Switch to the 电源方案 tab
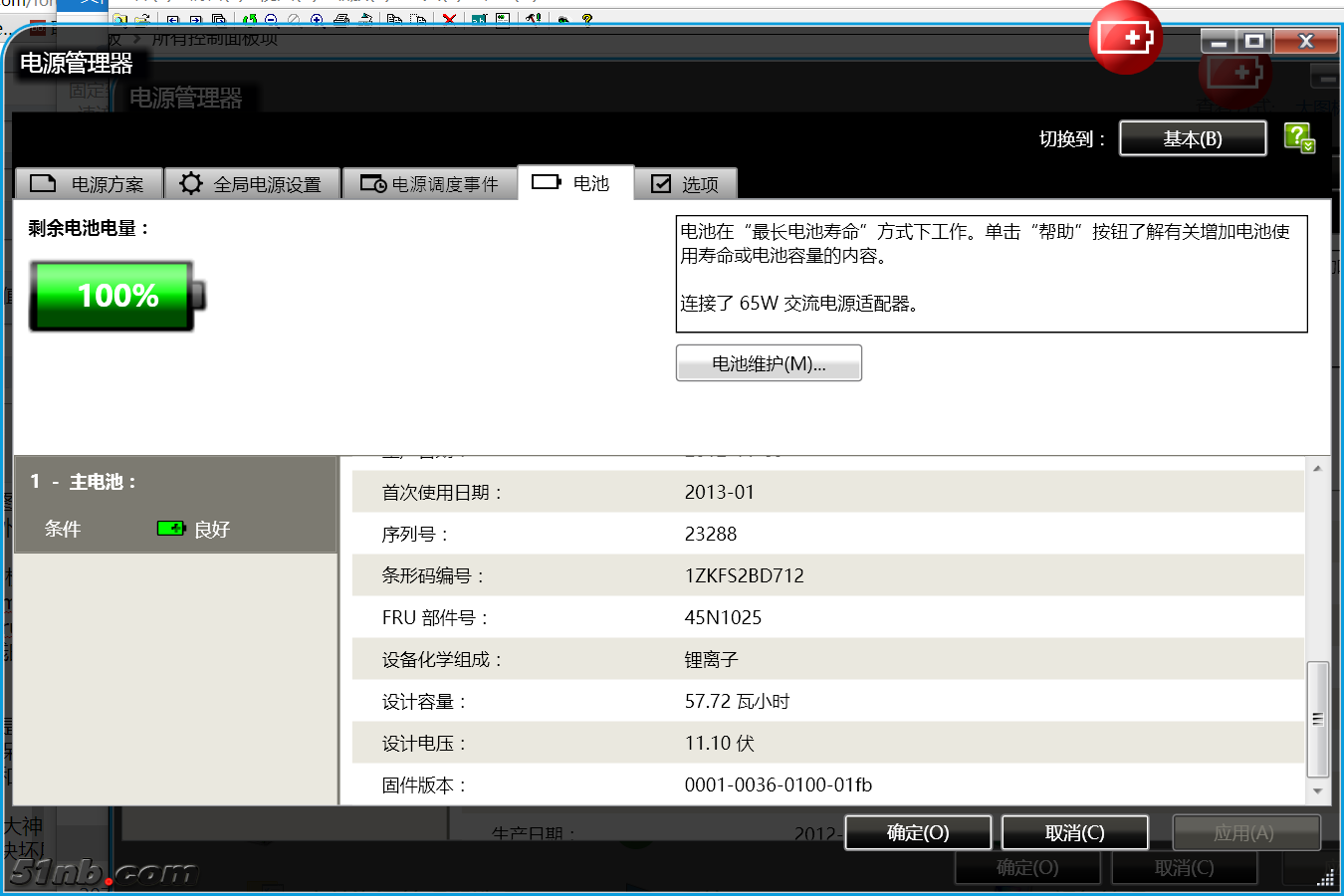Screen dimensions: 1344x896 89,184
